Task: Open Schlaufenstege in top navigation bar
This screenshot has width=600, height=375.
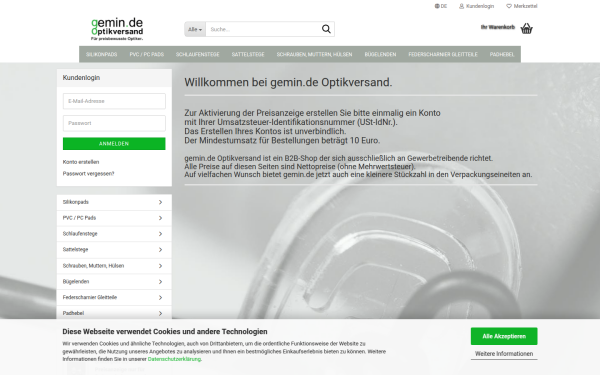Action: [x=197, y=54]
